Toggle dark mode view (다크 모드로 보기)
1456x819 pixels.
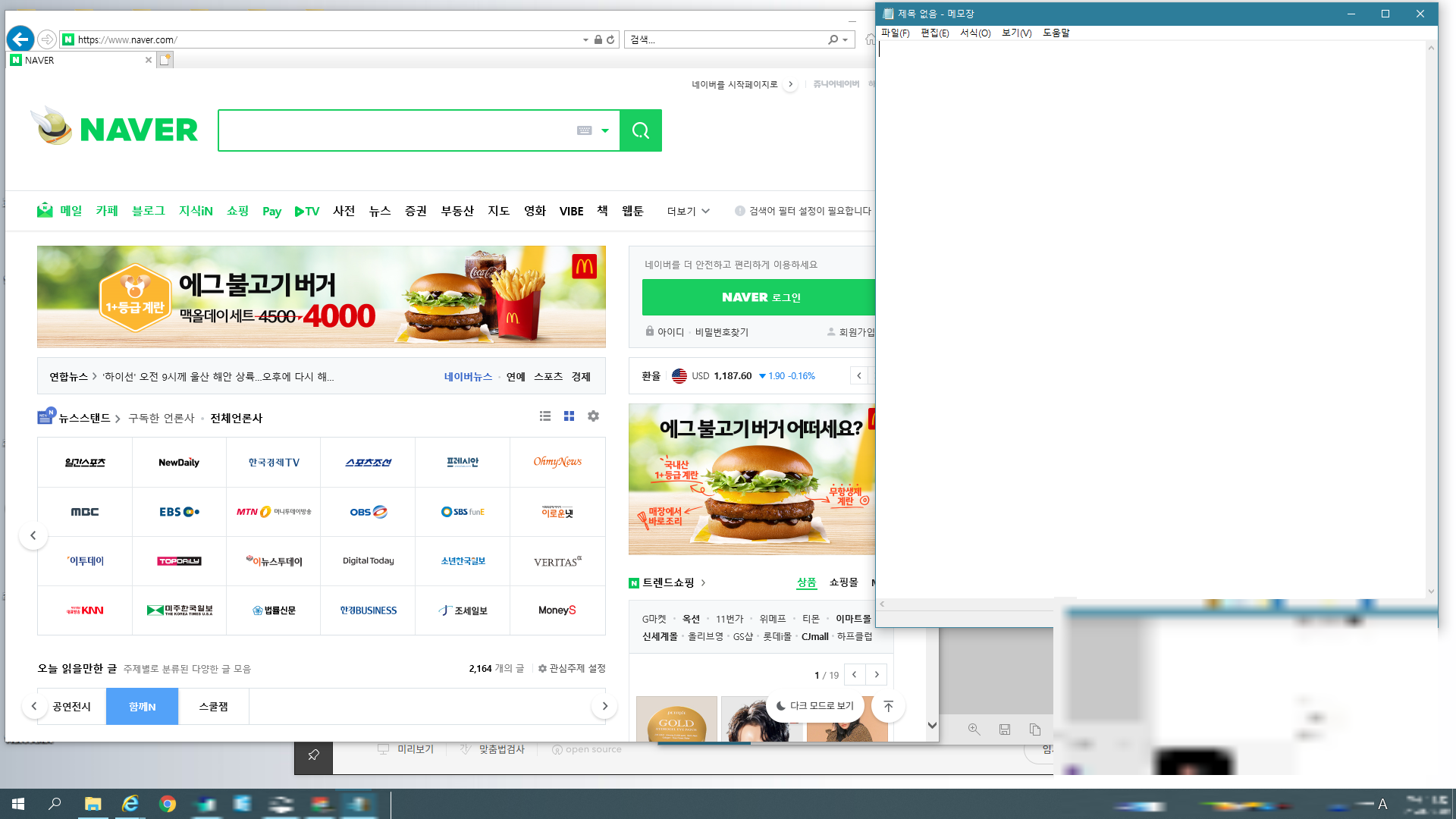[814, 706]
